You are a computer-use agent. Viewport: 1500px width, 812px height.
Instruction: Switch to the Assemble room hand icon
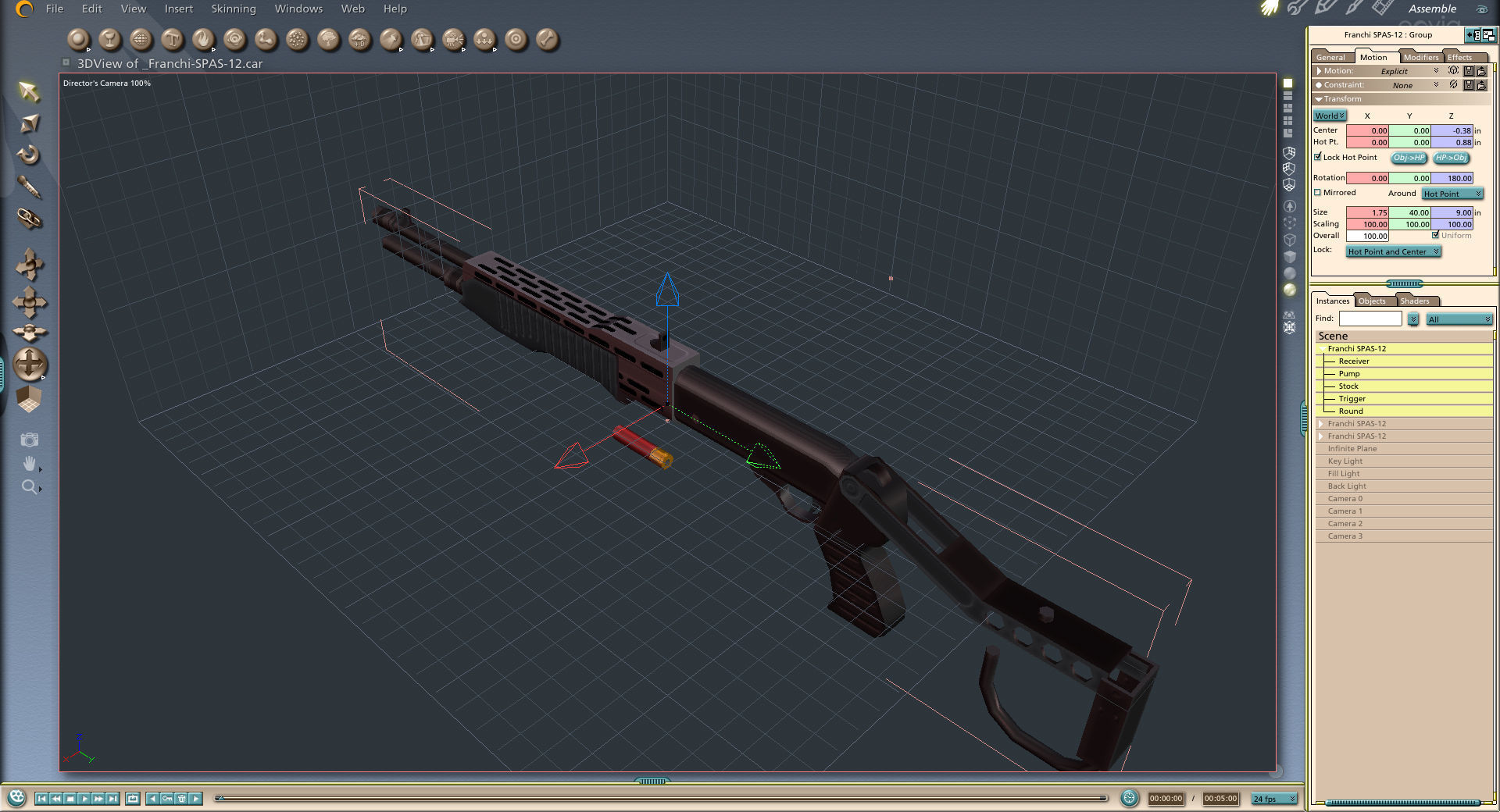(x=1269, y=9)
